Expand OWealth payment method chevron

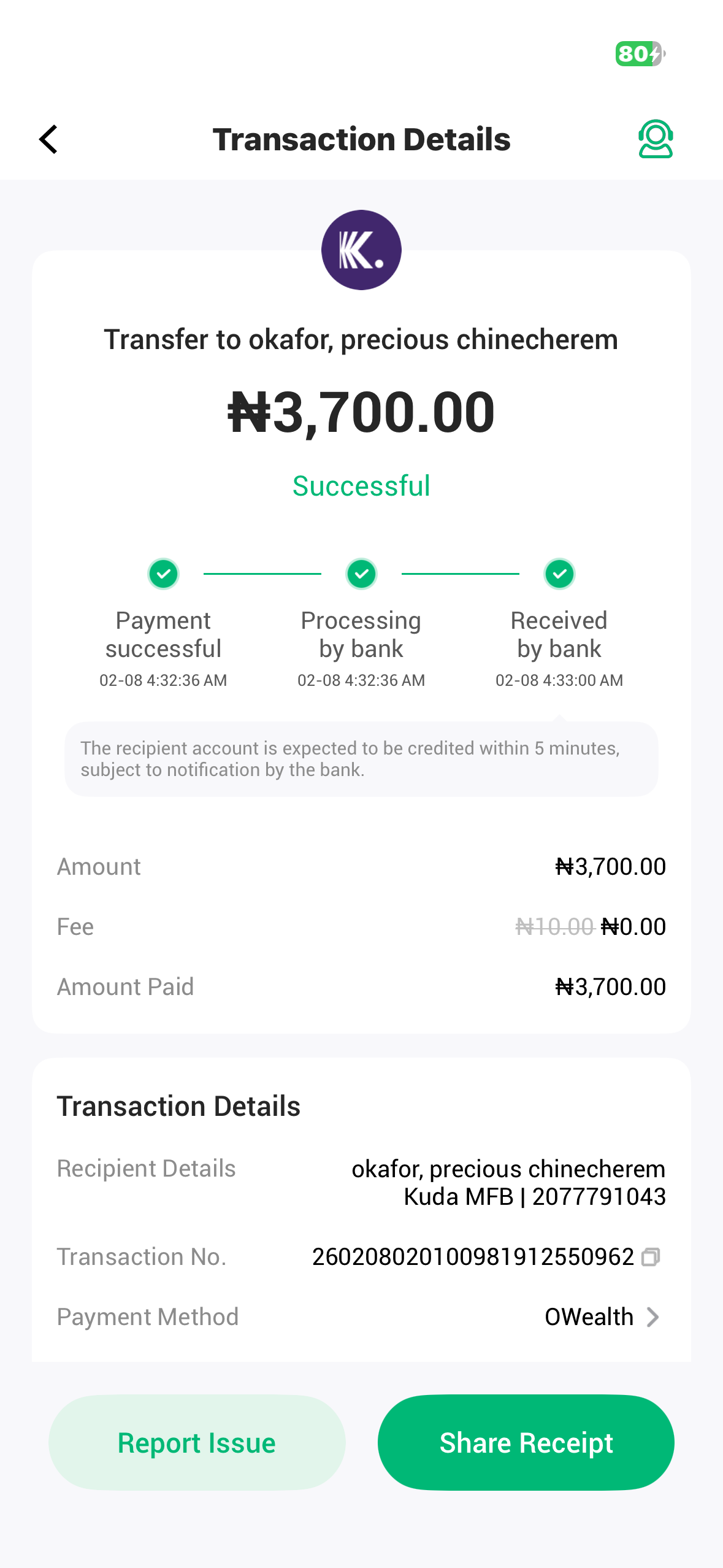point(653,1317)
